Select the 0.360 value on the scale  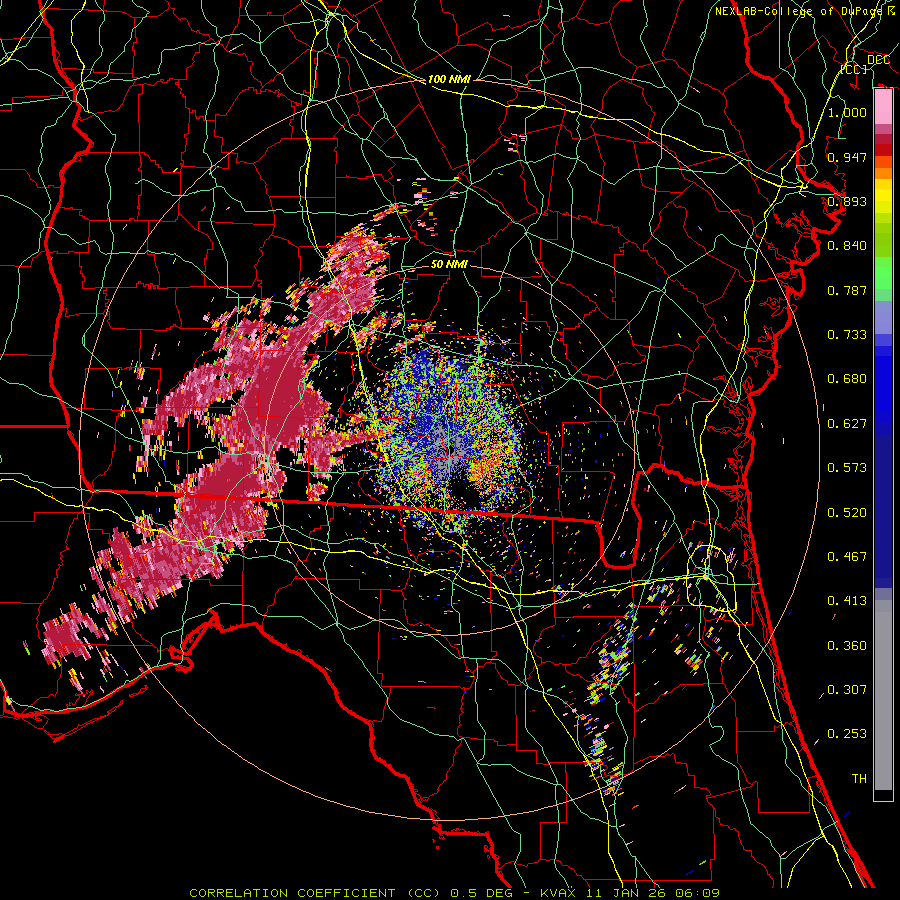(847, 646)
